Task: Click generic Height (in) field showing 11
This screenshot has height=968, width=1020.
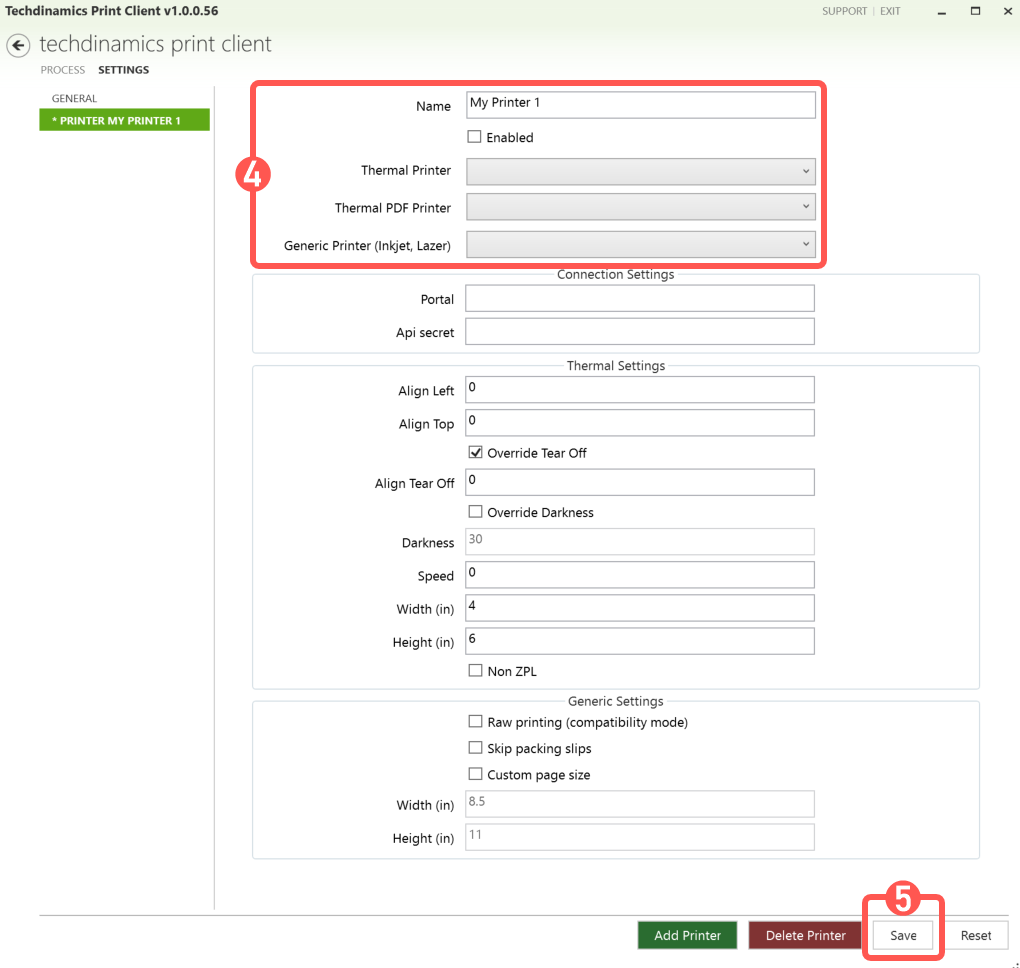Action: 639,837
